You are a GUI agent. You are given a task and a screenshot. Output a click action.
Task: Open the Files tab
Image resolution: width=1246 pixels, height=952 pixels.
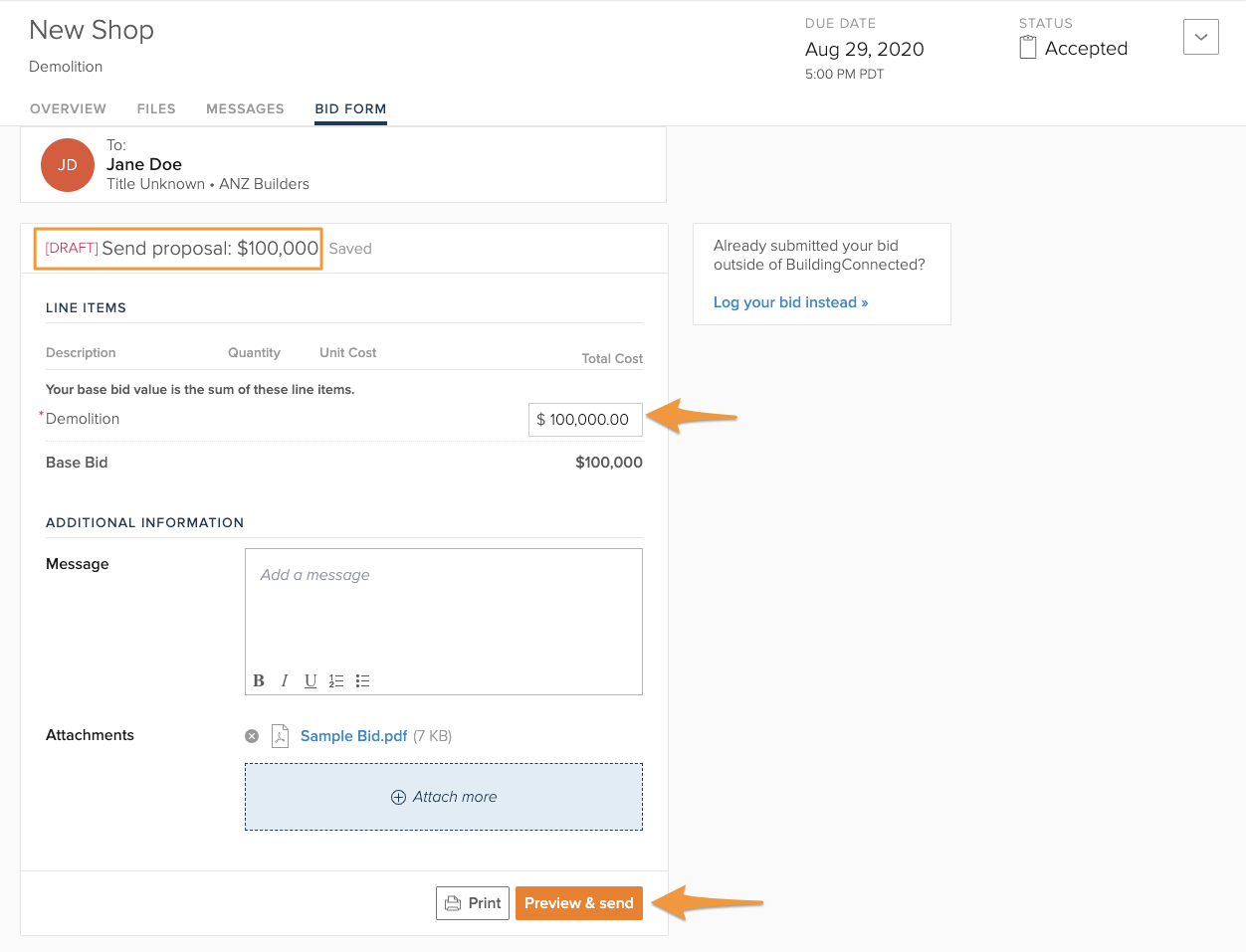tap(156, 108)
